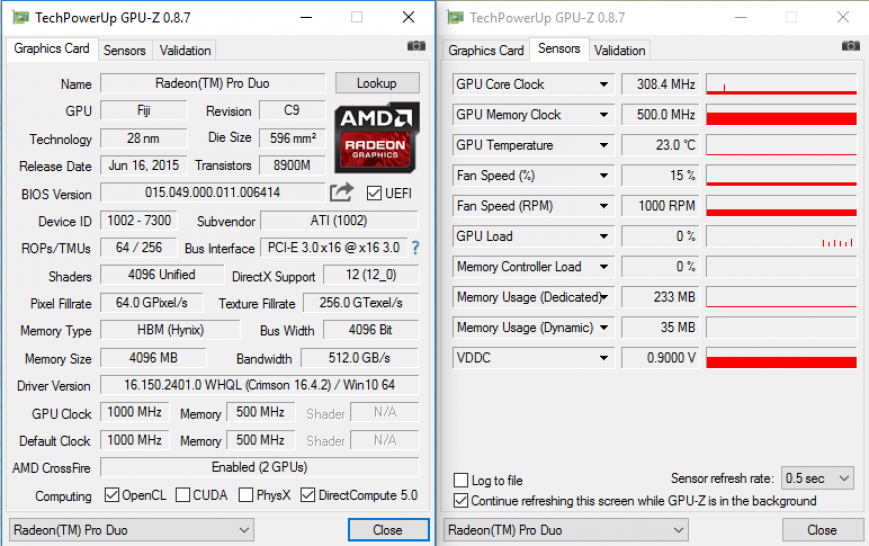Open the Fan Speed (%) sensor dropdown
Screen dimensions: 869x546
pyautogui.click(x=604, y=176)
